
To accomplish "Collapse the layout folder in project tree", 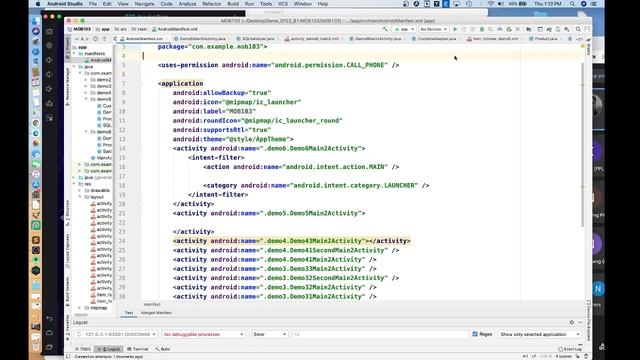I will [80, 197].
